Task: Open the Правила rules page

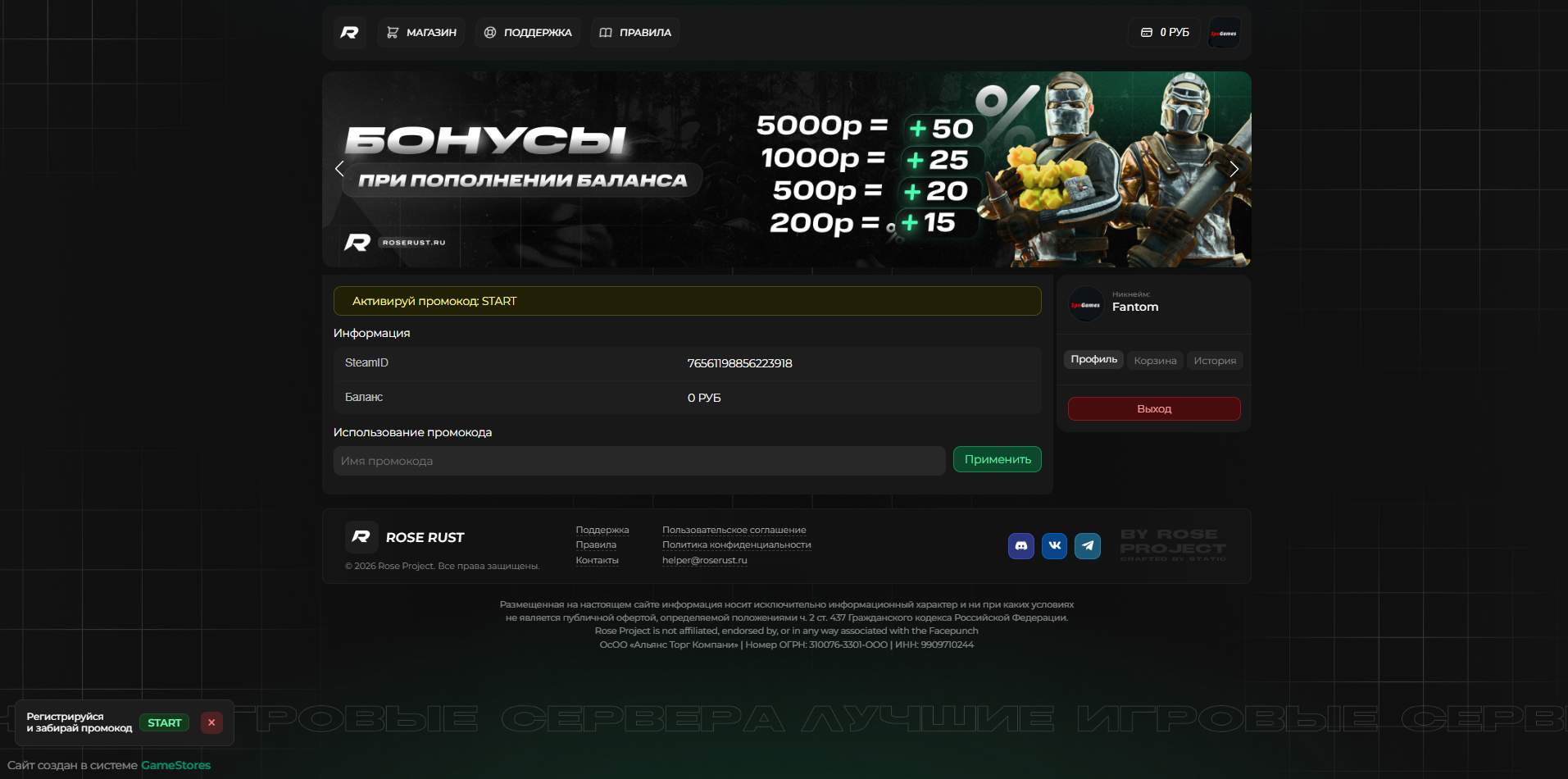Action: click(x=635, y=33)
